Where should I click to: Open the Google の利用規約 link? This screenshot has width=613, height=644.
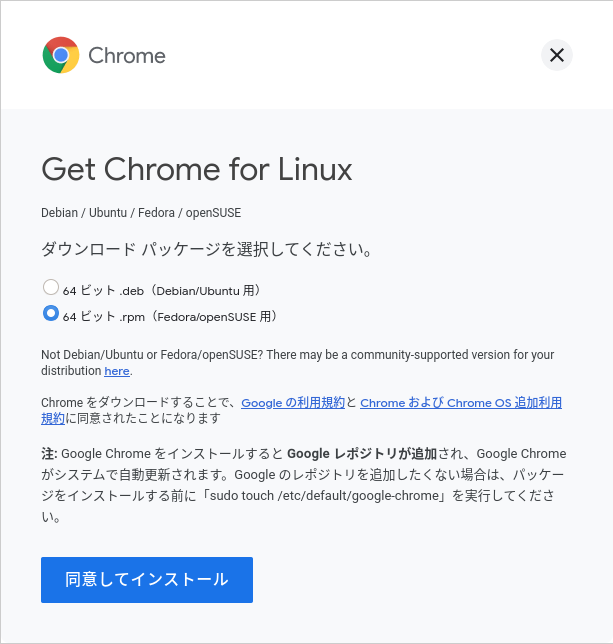pyautogui.click(x=293, y=402)
